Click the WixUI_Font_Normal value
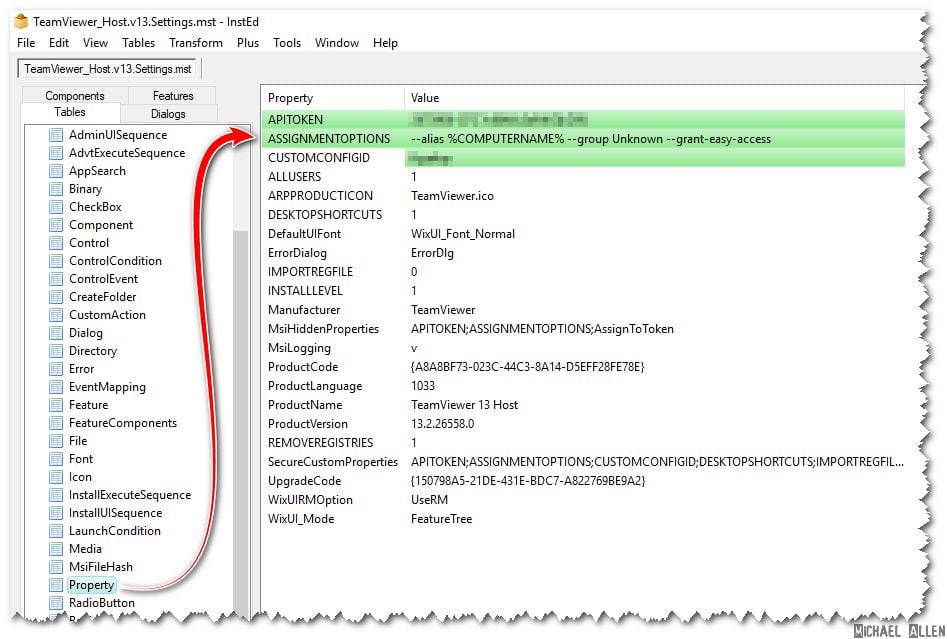This screenshot has height=639, width=947. (x=463, y=234)
